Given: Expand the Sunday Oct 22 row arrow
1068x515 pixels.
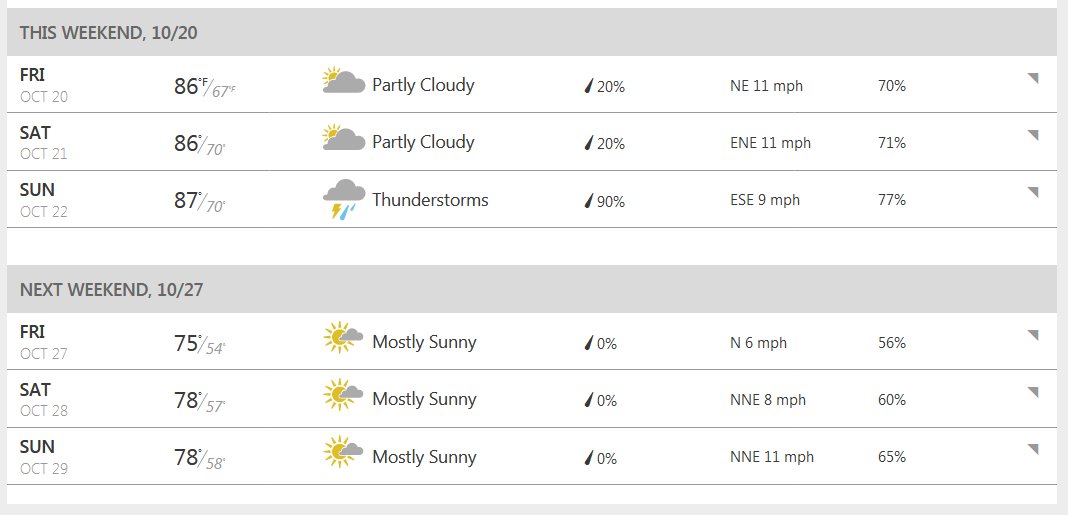Looking at the screenshot, I should pyautogui.click(x=1033, y=193).
